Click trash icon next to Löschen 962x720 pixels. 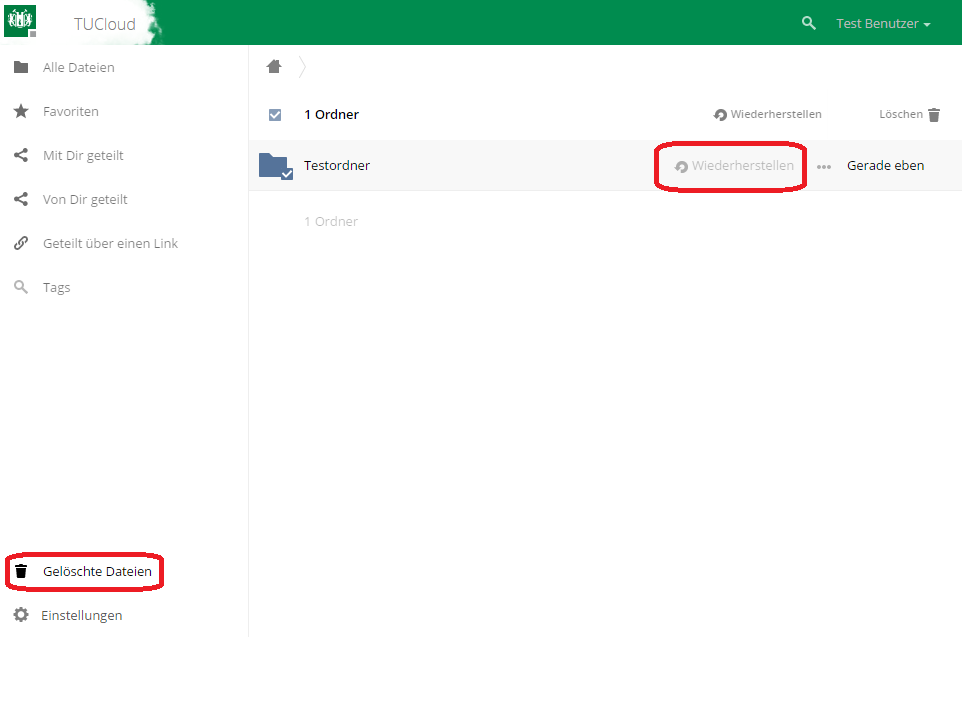934,115
